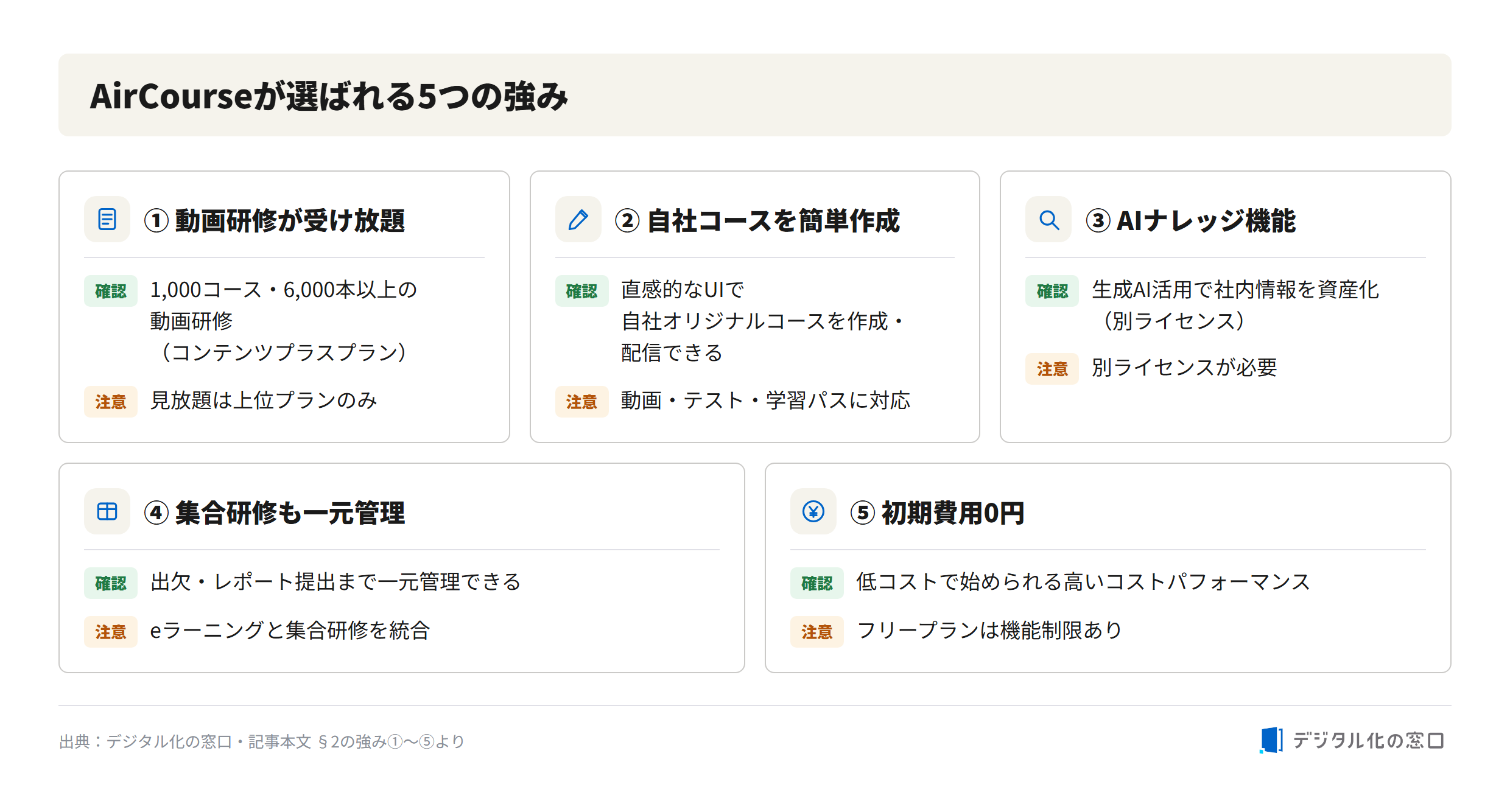The height and width of the screenshot is (812, 1510).
Task: Click the デジタル化の窓口 logo in the footer
Action: click(1352, 740)
